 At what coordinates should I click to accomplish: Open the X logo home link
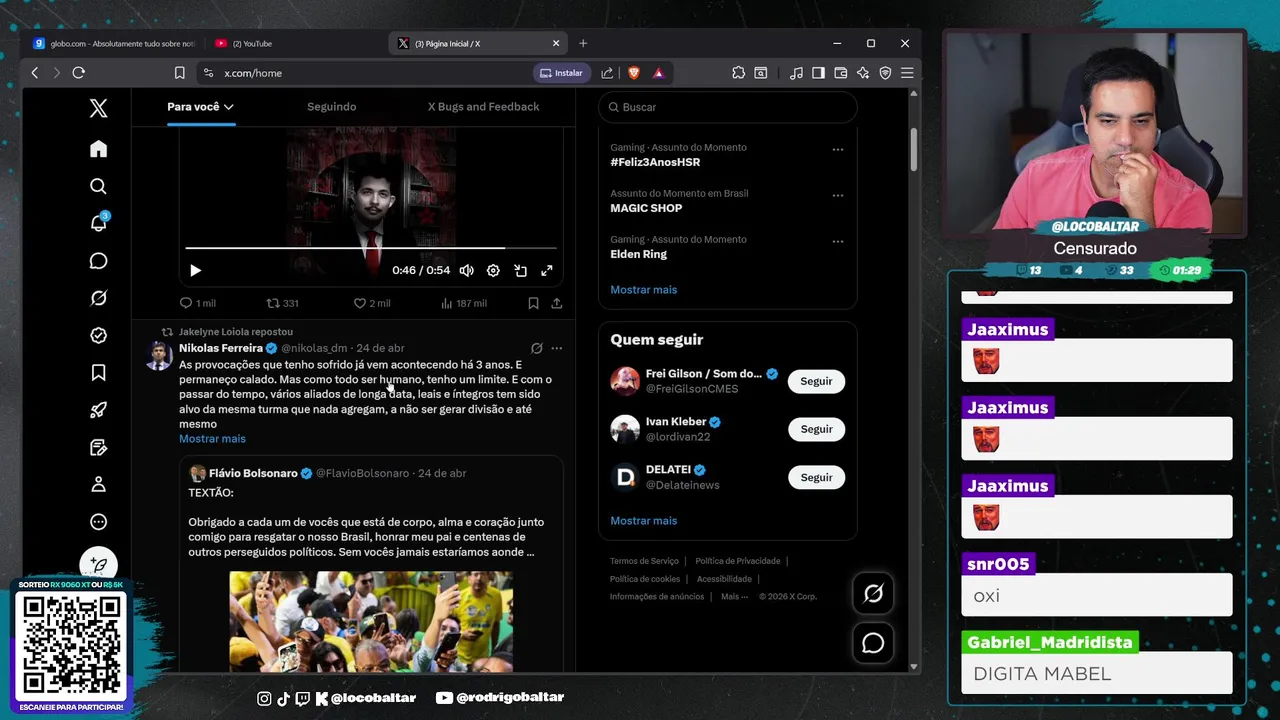click(98, 108)
